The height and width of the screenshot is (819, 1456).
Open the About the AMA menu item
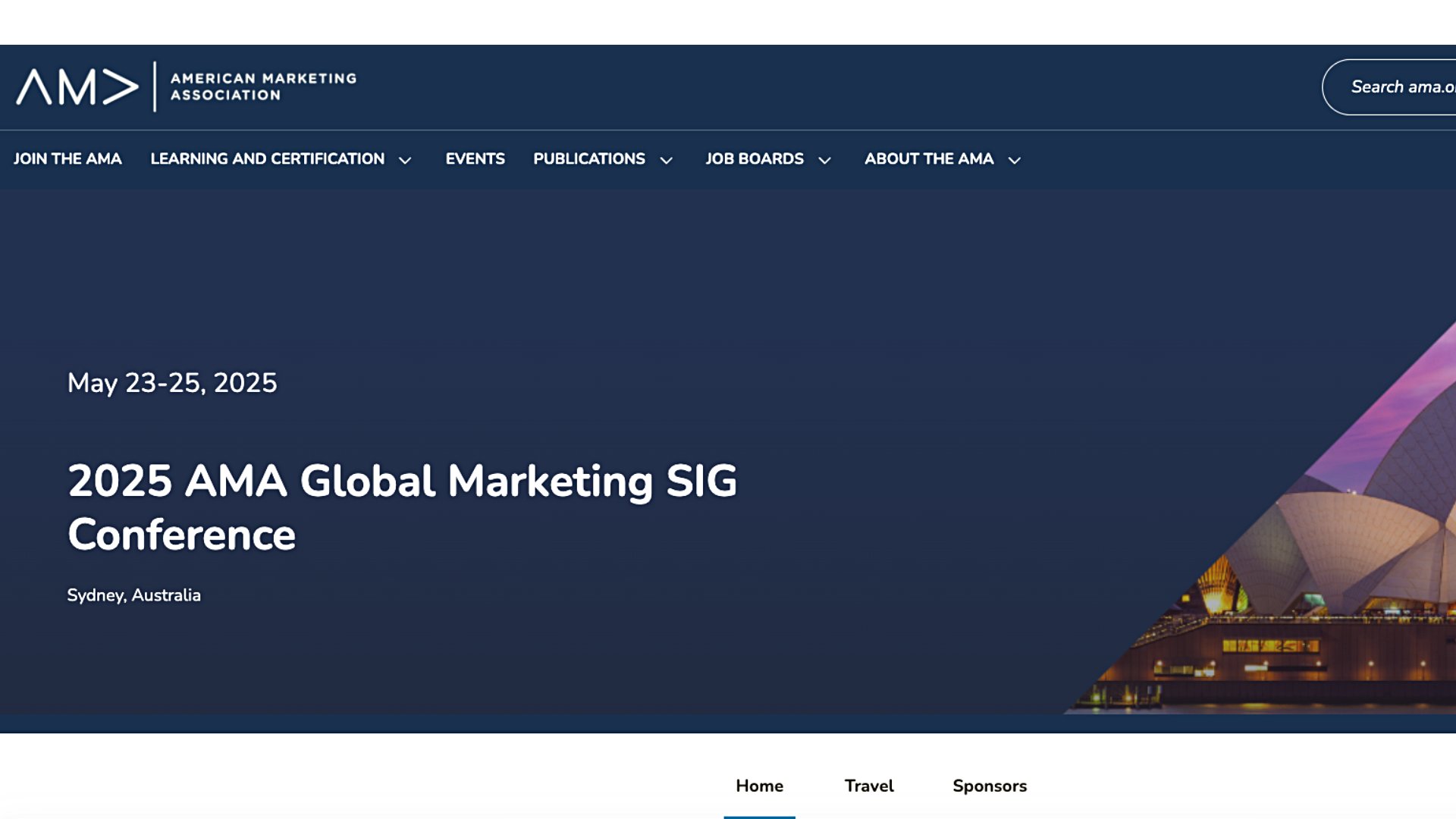(x=929, y=159)
